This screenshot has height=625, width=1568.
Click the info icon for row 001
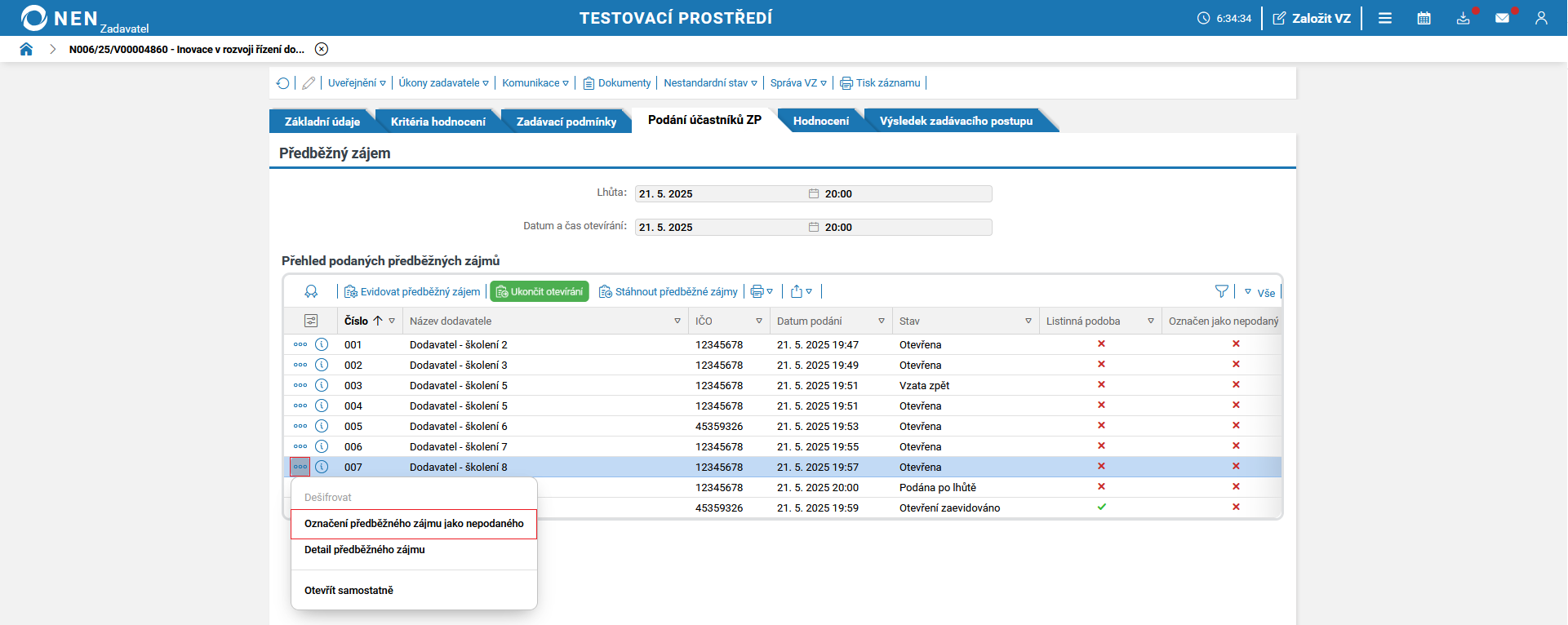click(322, 344)
